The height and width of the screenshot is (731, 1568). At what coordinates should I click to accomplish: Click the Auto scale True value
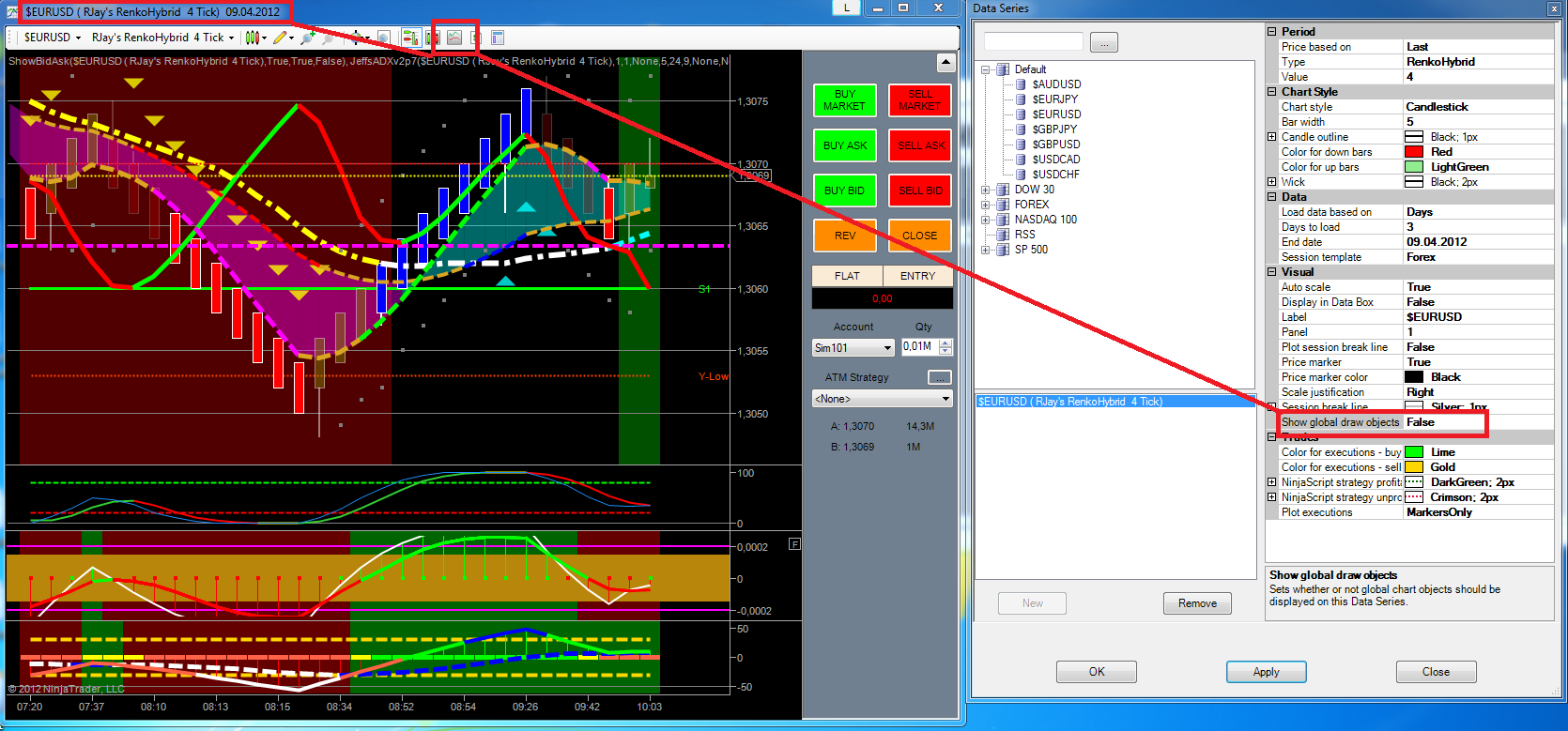point(1479,287)
